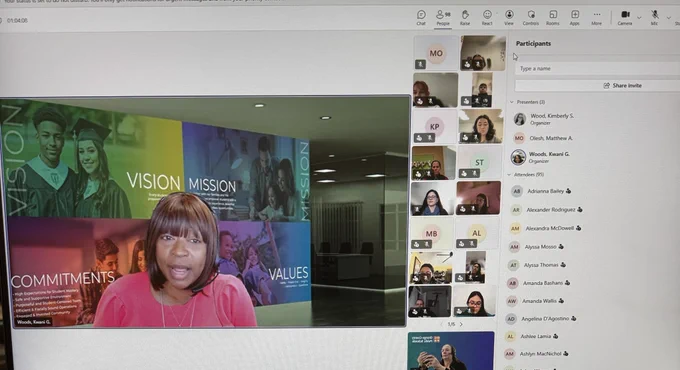This screenshot has height=370, width=680.
Task: Select attendee Alexander Rodriguez
Action: 551,210
